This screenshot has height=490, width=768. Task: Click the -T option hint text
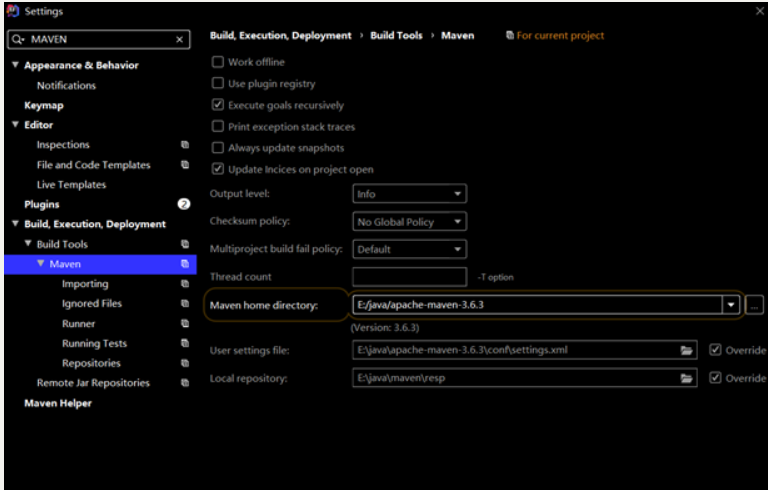[496, 277]
